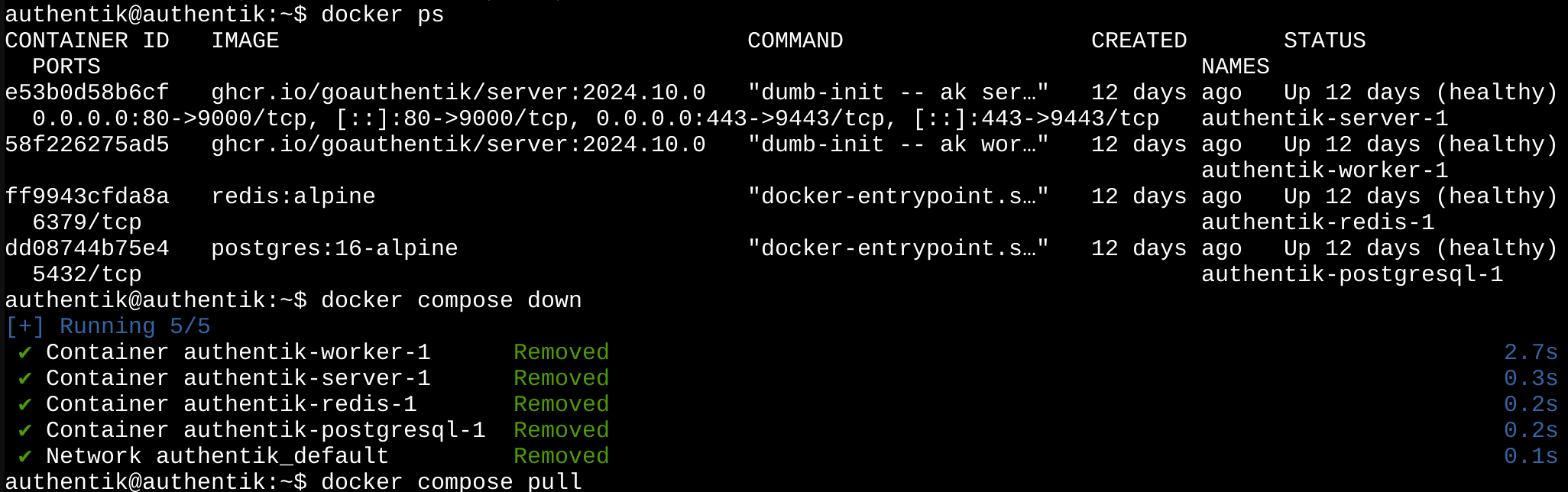Click the postgres:16-alpine image name
The width and height of the screenshot is (1568, 492).
click(335, 248)
